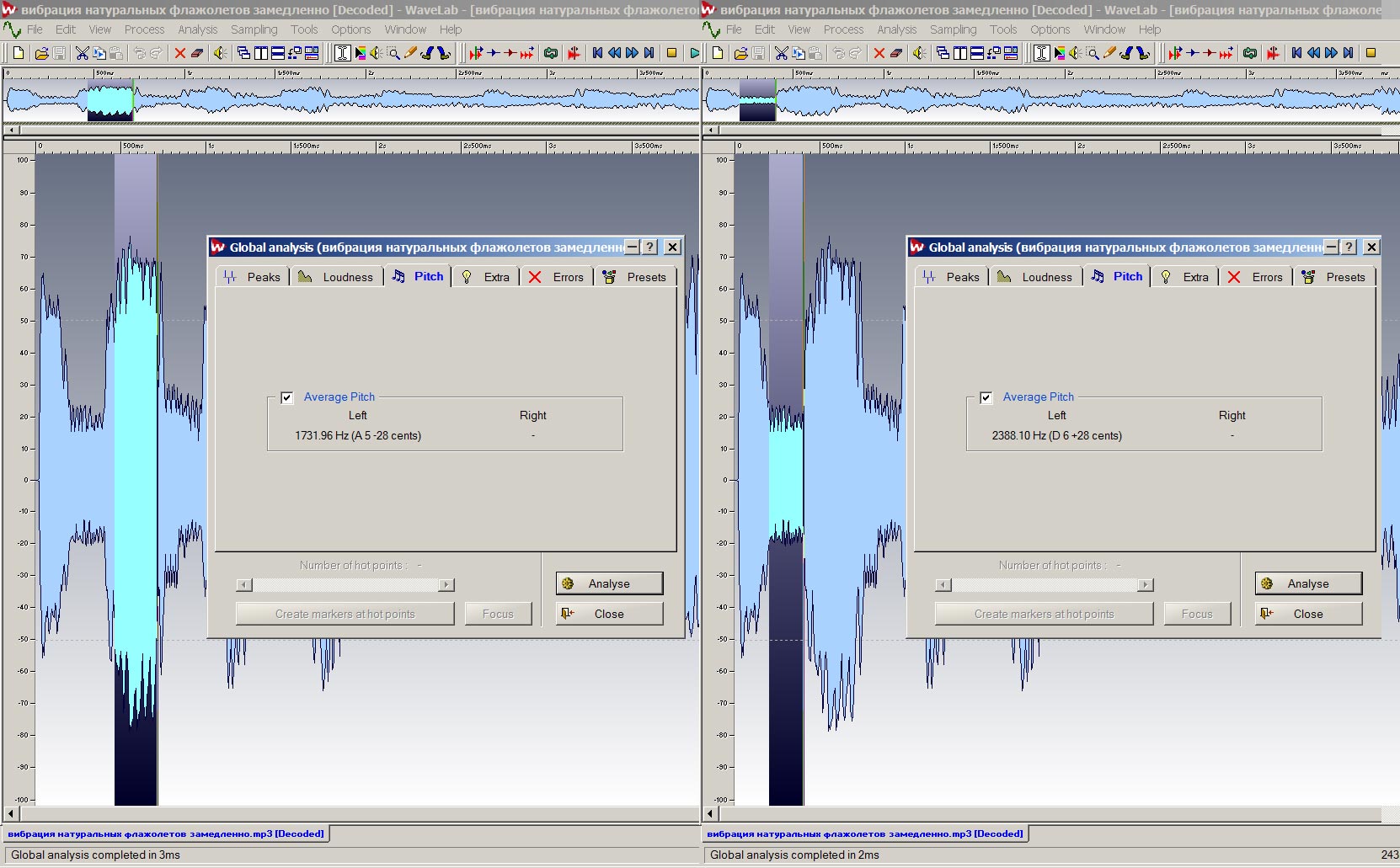1400x868 pixels.
Task: Click the Open folder icon in left WaveLab window
Action: (40, 53)
